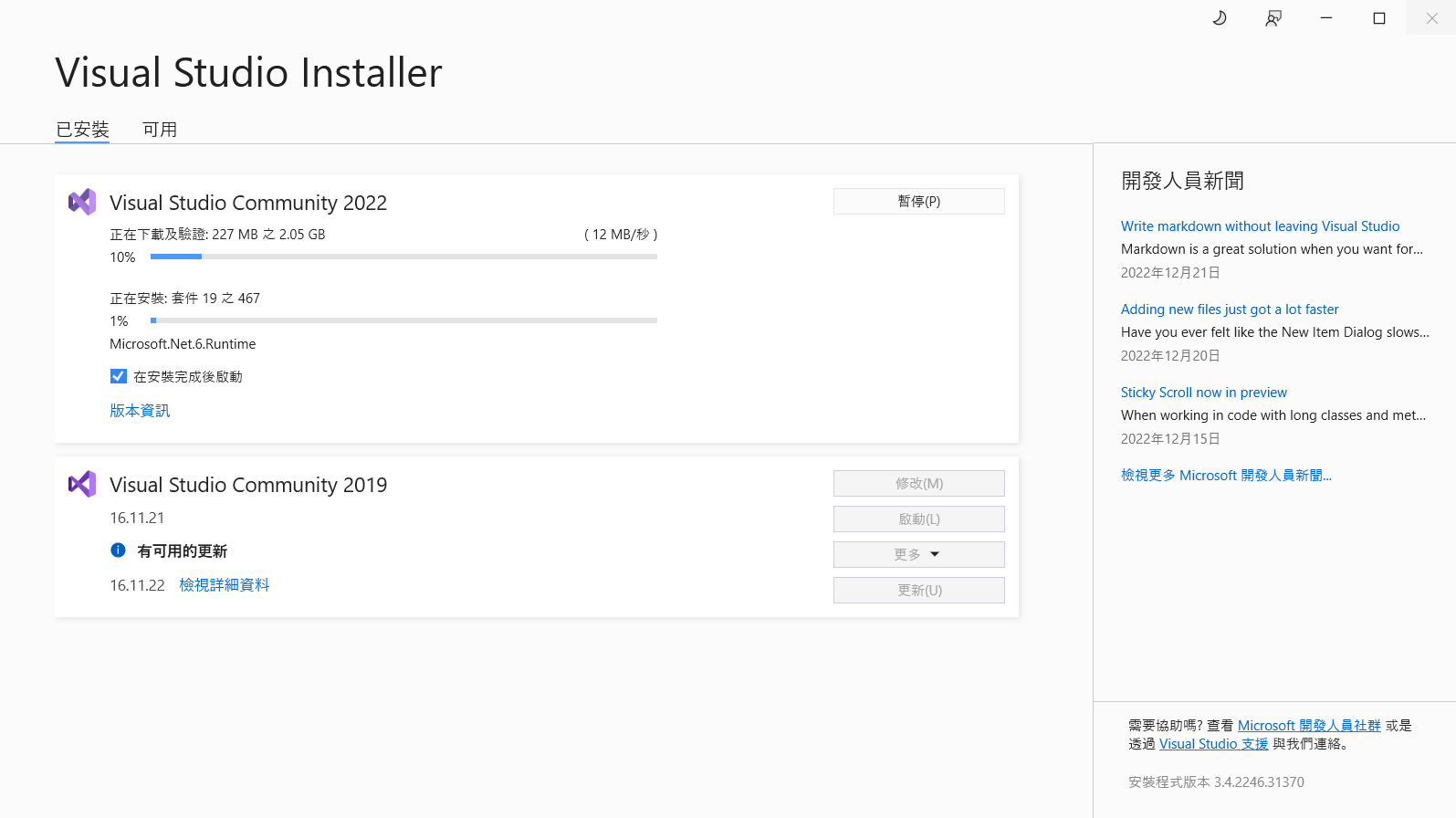Uncheck 在安裝完成後啟動 checkbox
Viewport: 1456px width, 818px height.
(x=119, y=376)
